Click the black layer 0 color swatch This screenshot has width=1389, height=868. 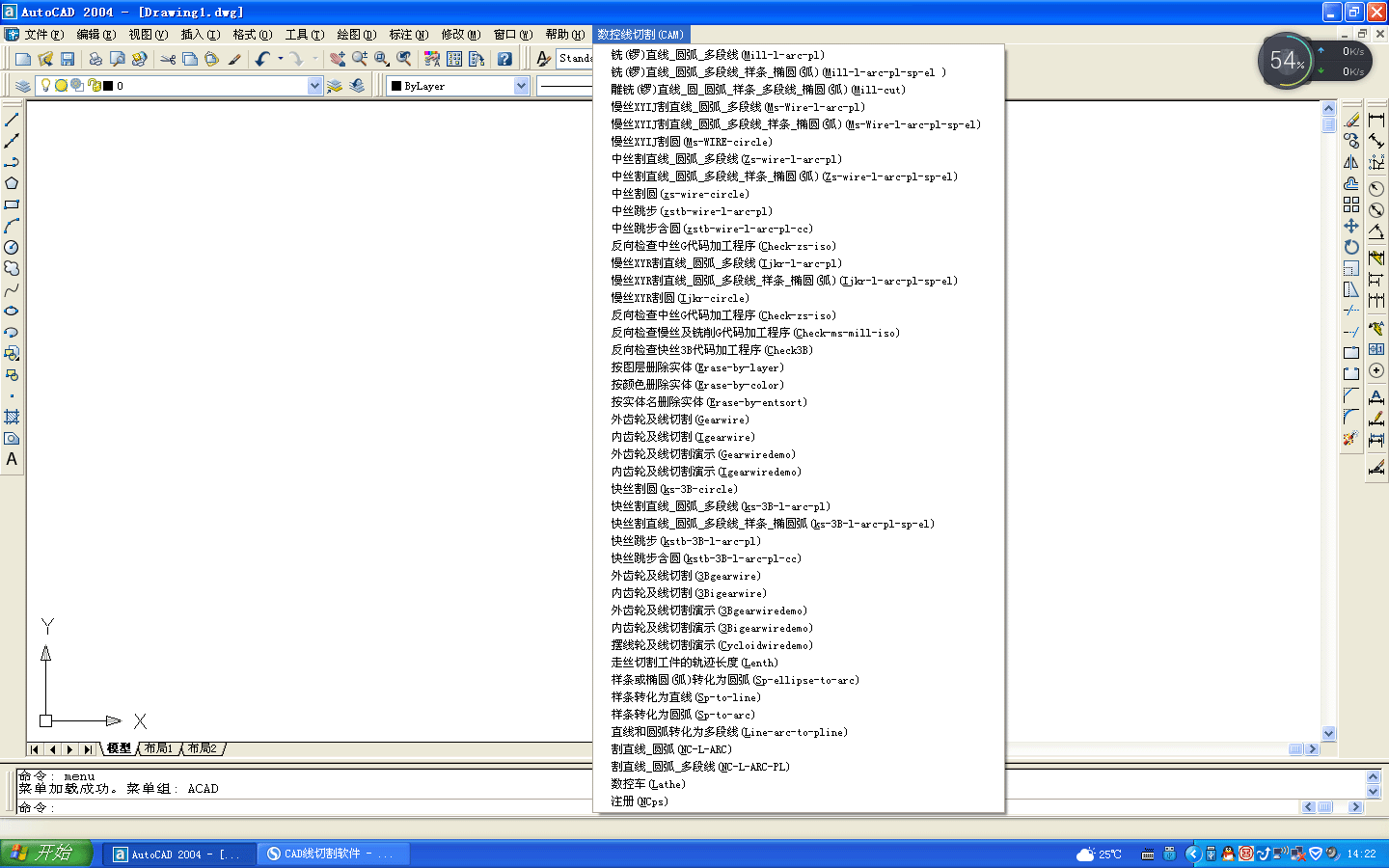108,86
